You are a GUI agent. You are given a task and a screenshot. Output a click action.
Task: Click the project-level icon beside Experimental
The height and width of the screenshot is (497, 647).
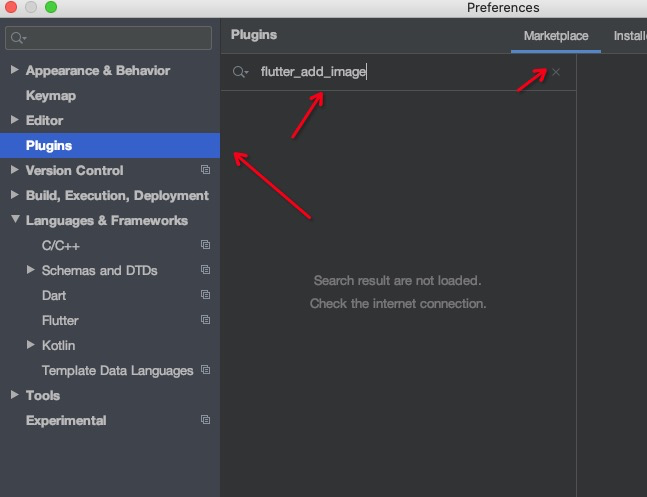(205, 420)
